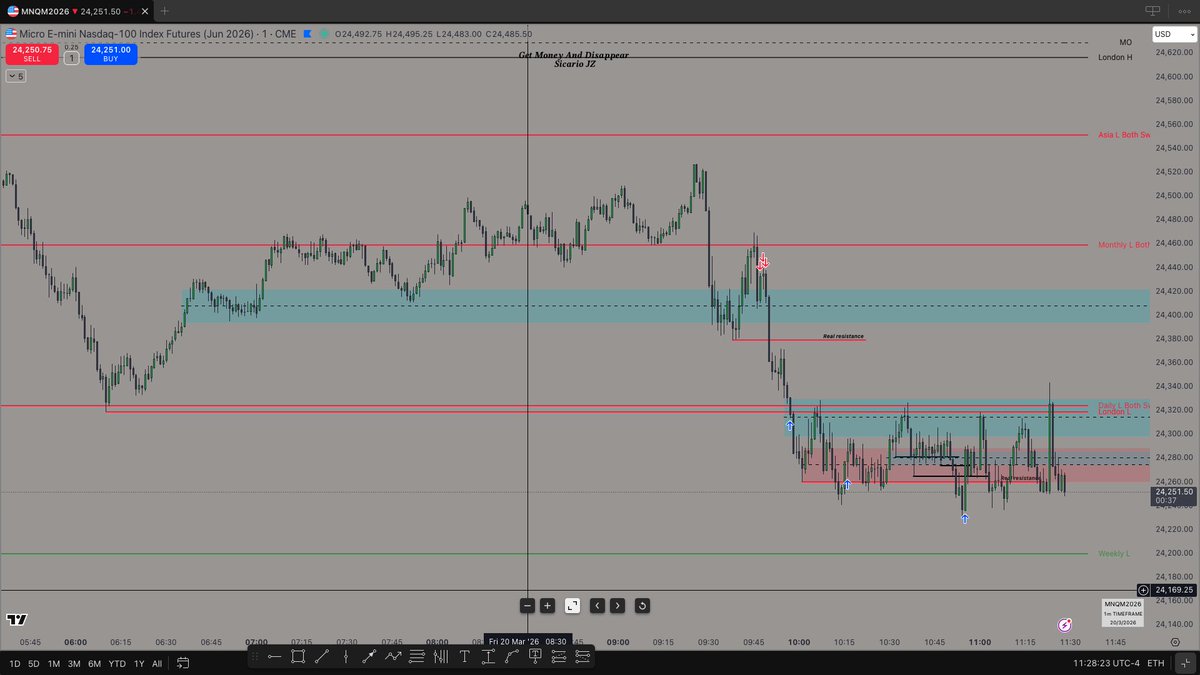Open the three-dots more menu

[x=1182, y=9]
